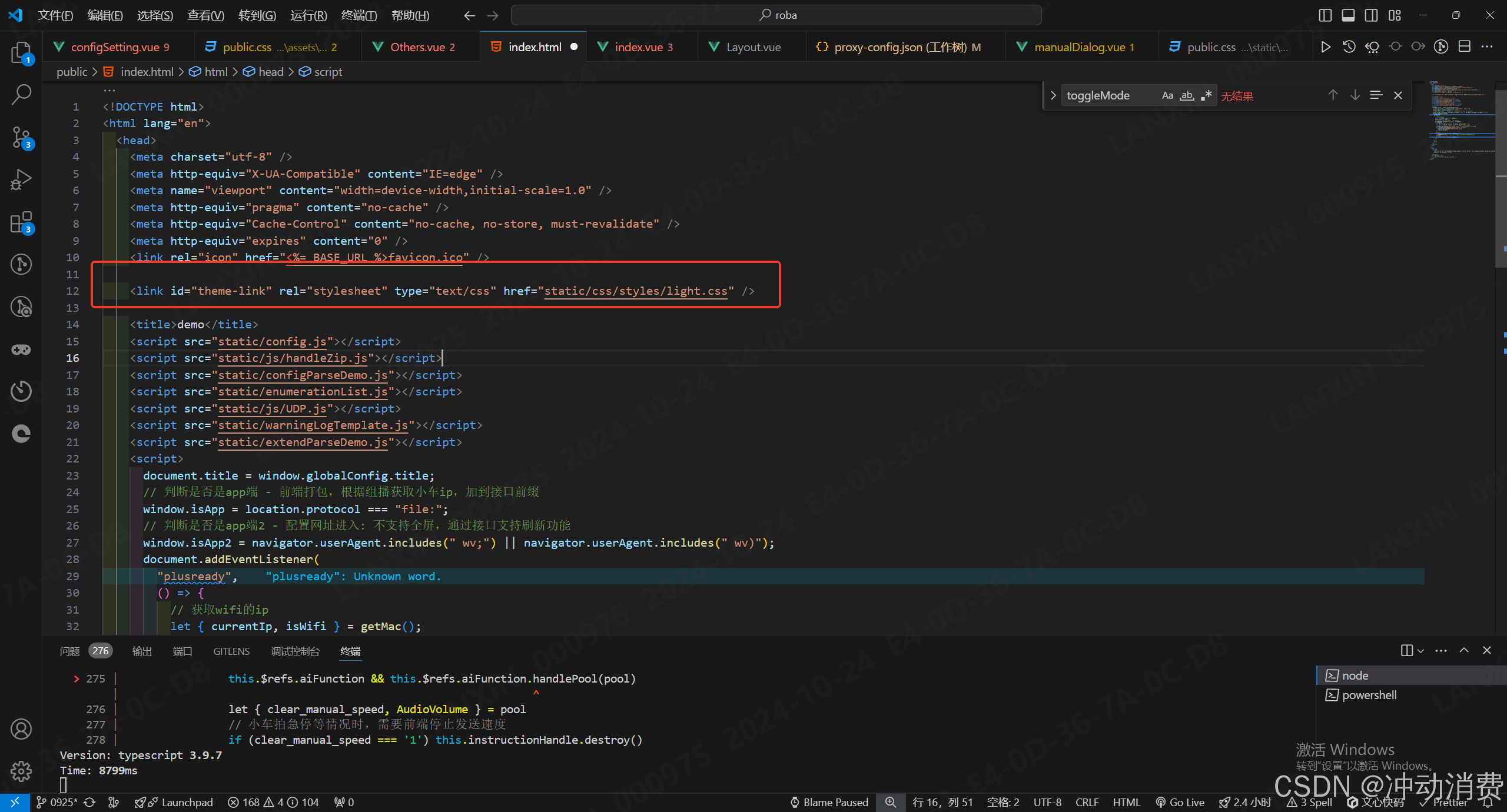
Task: Close the find widget
Action: 1398,95
